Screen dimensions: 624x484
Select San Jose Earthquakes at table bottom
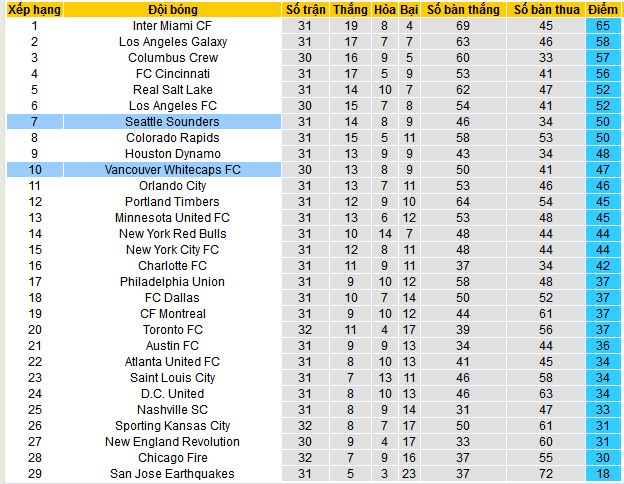point(172,473)
